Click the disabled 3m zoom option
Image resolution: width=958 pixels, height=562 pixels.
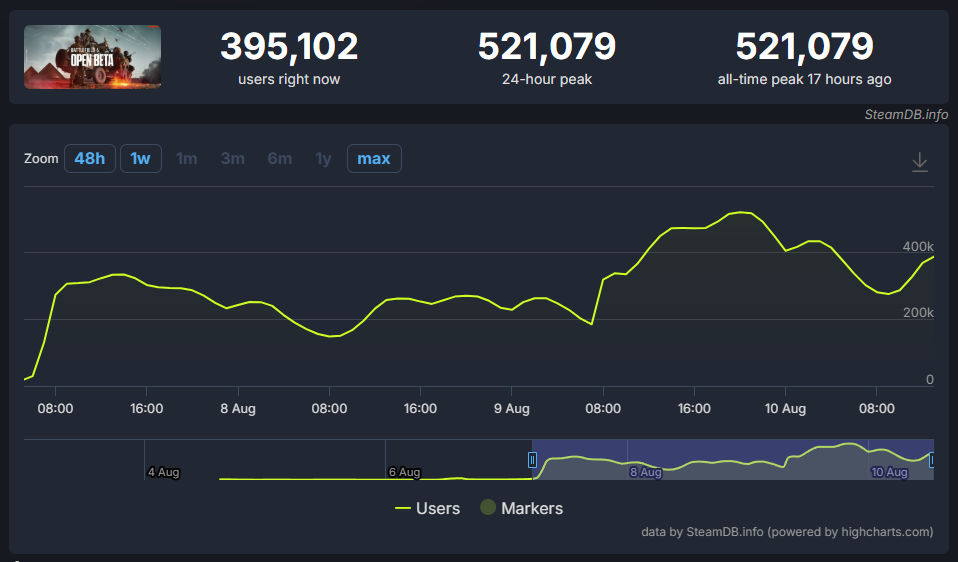pos(232,159)
